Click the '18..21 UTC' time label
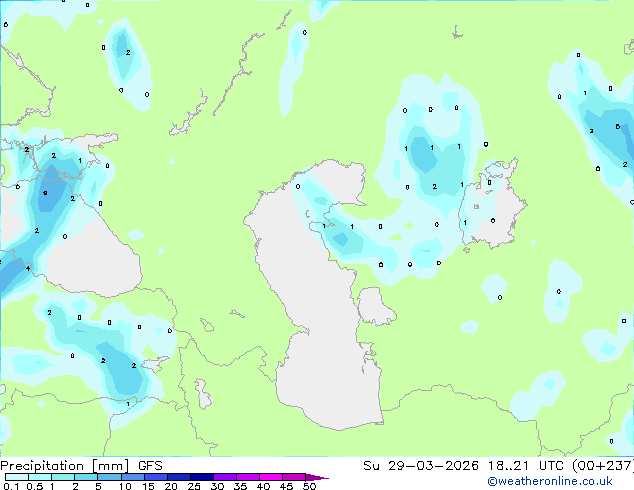634x490 pixels. click(525, 466)
